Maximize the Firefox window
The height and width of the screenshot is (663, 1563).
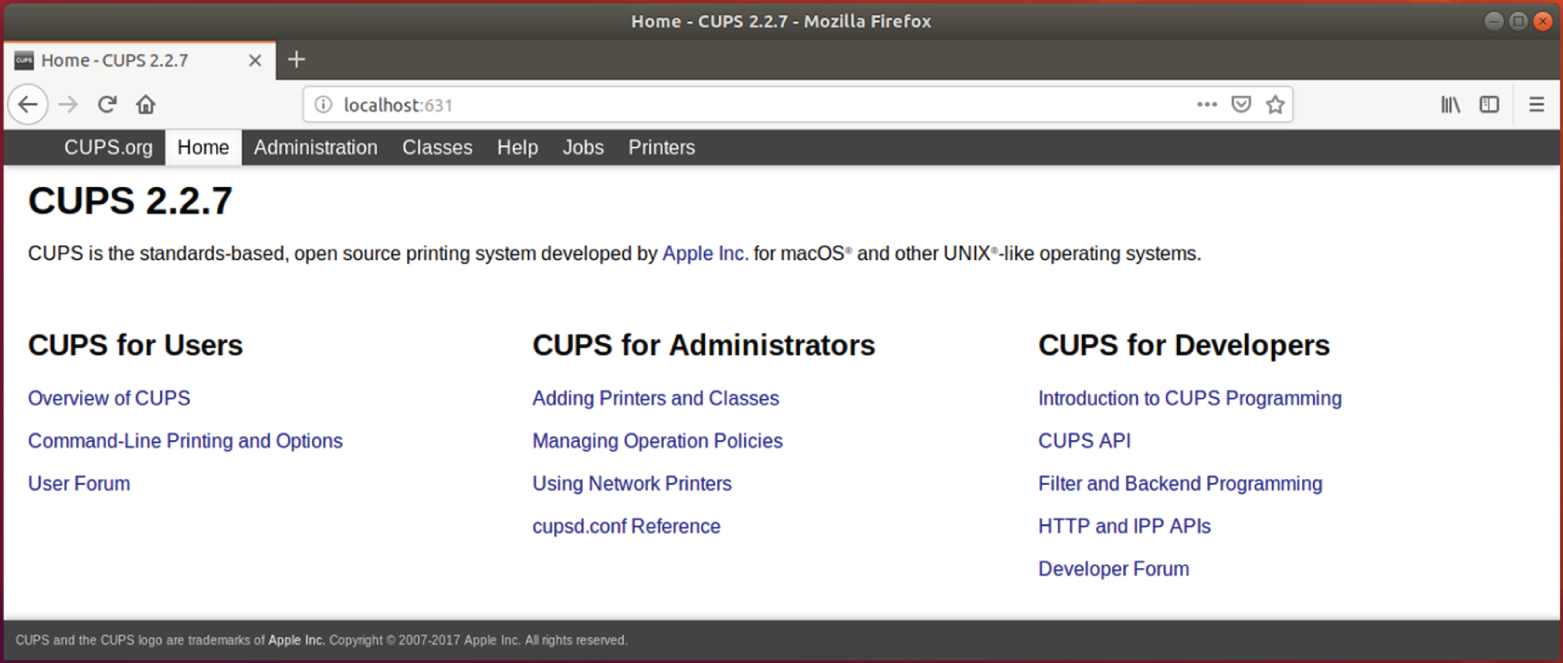1517,21
